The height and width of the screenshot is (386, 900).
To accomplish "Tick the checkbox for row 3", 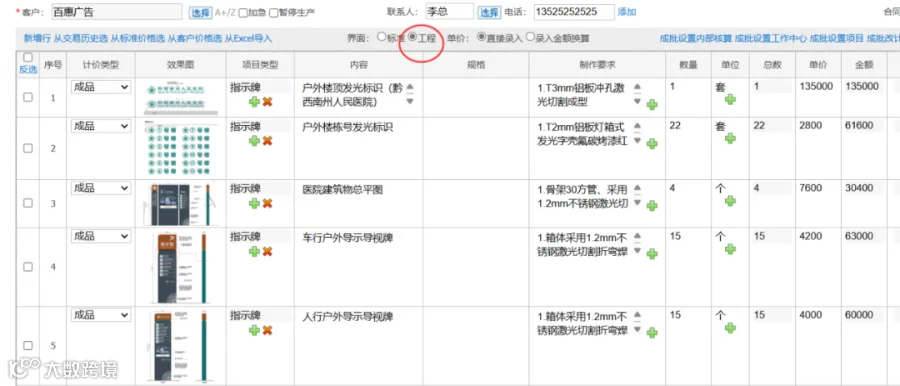I will coord(28,203).
